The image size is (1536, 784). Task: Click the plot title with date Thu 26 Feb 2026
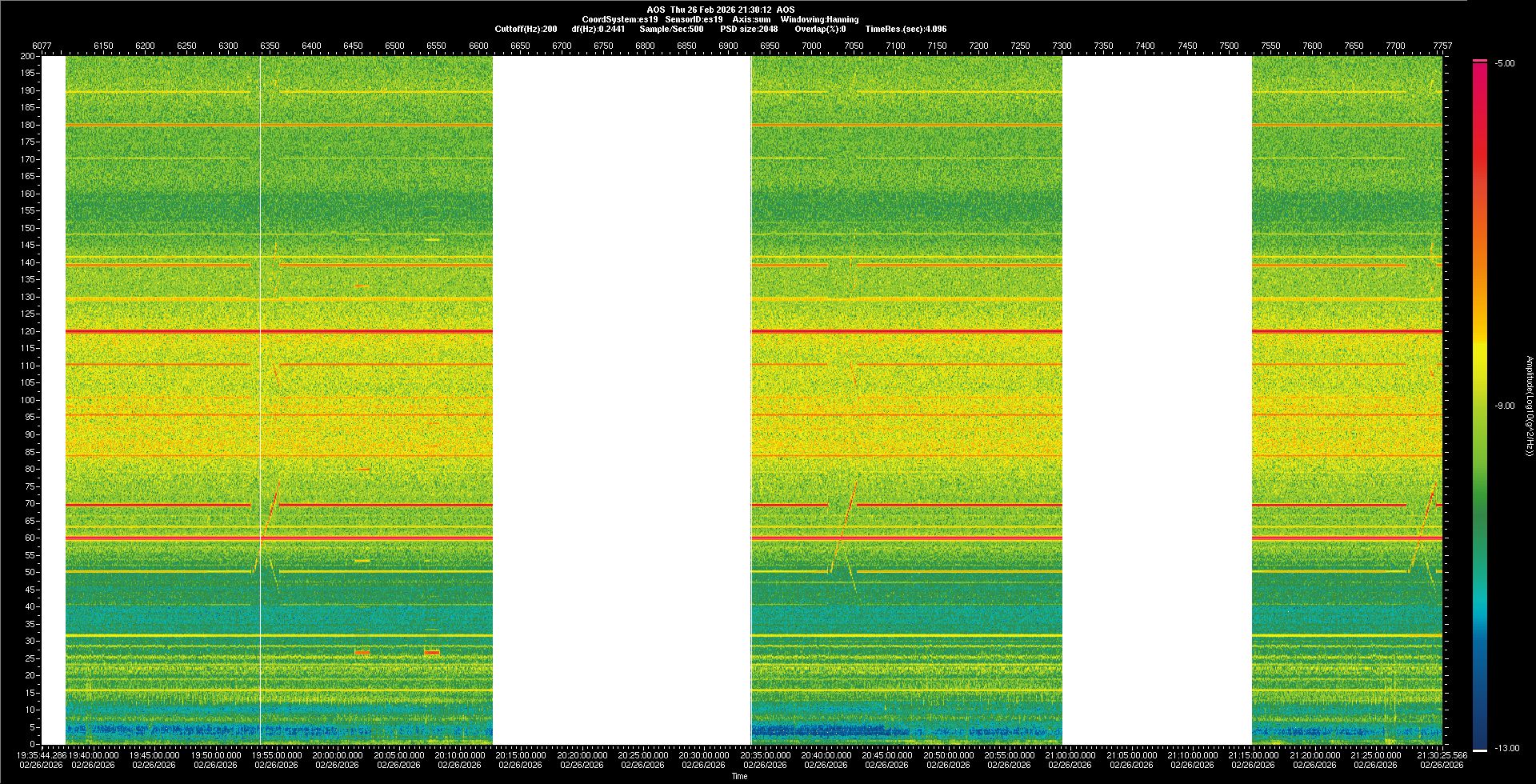click(720, 10)
